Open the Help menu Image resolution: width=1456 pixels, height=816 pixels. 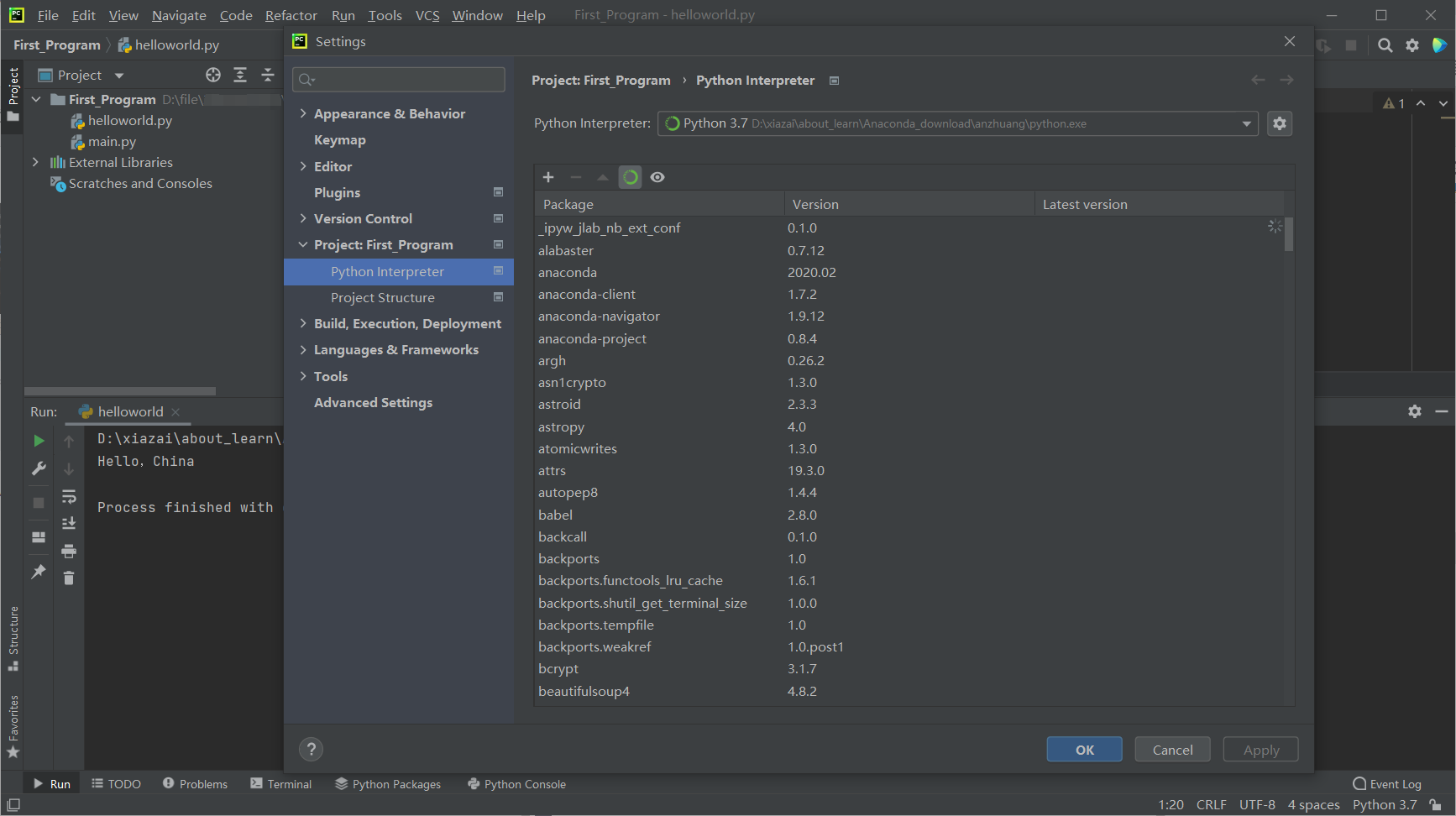point(531,15)
